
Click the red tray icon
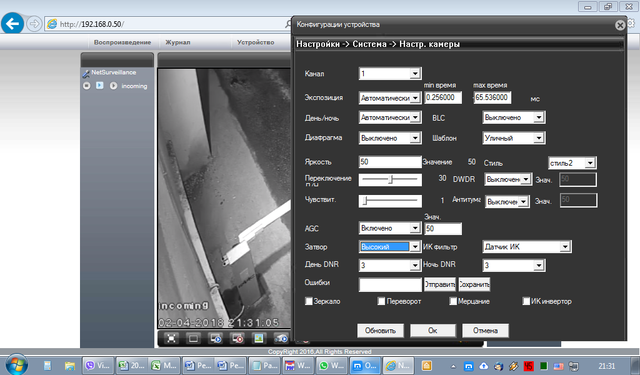(529, 366)
